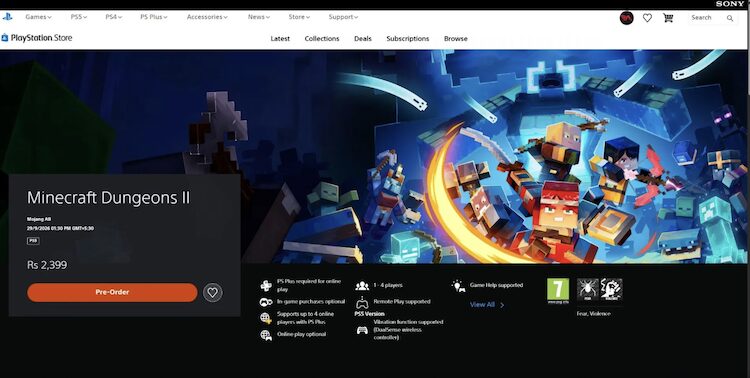Click the PS Plus required icon
Viewport: 750px width, 378px height.
tap(266, 286)
